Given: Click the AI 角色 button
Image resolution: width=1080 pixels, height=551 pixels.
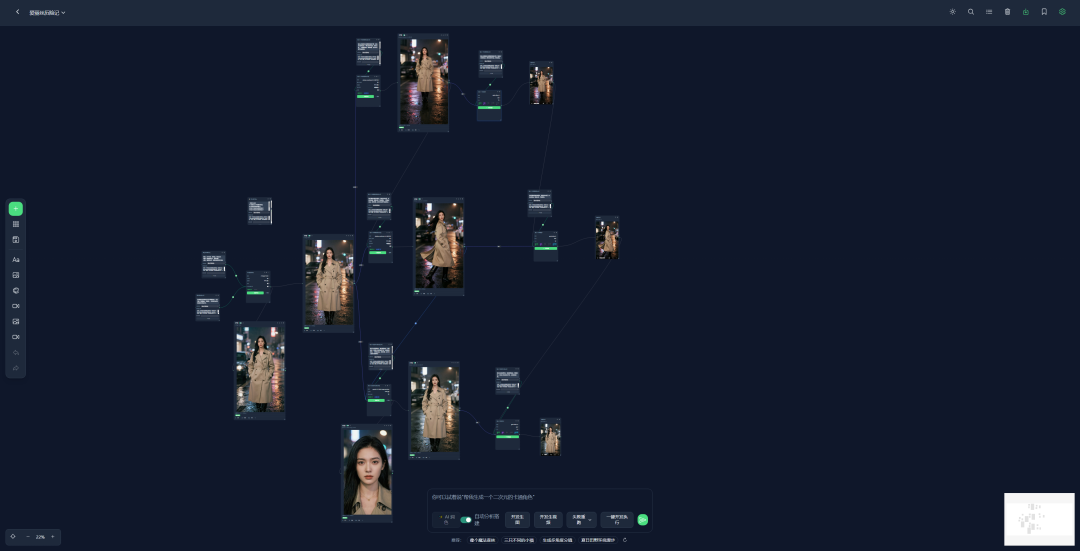Looking at the screenshot, I should point(446,520).
